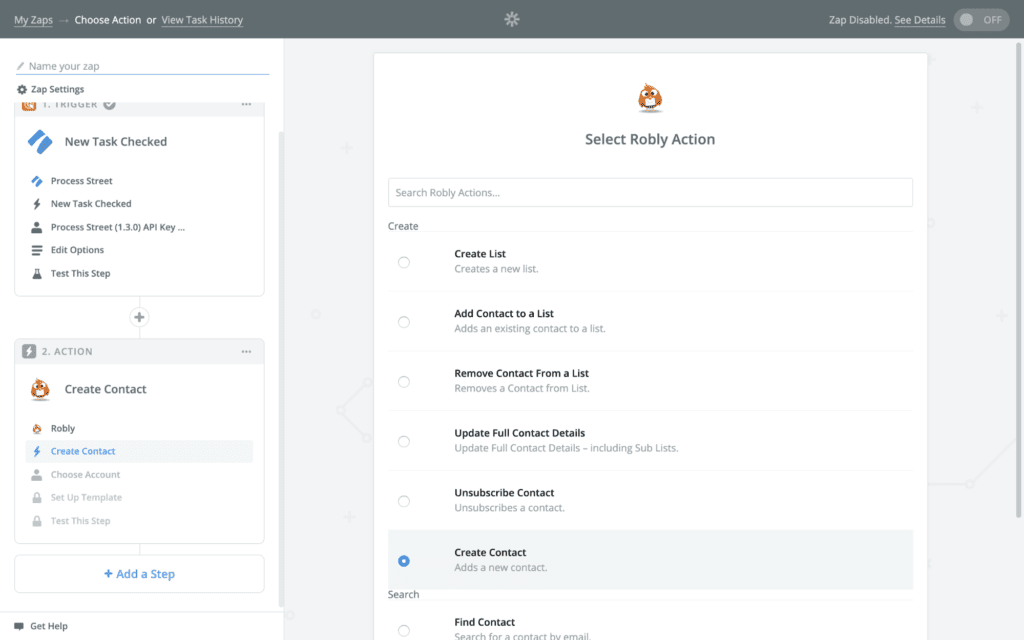Image resolution: width=1024 pixels, height=640 pixels.
Task: Click the Zap Settings gear icon
Action: [x=22, y=89]
